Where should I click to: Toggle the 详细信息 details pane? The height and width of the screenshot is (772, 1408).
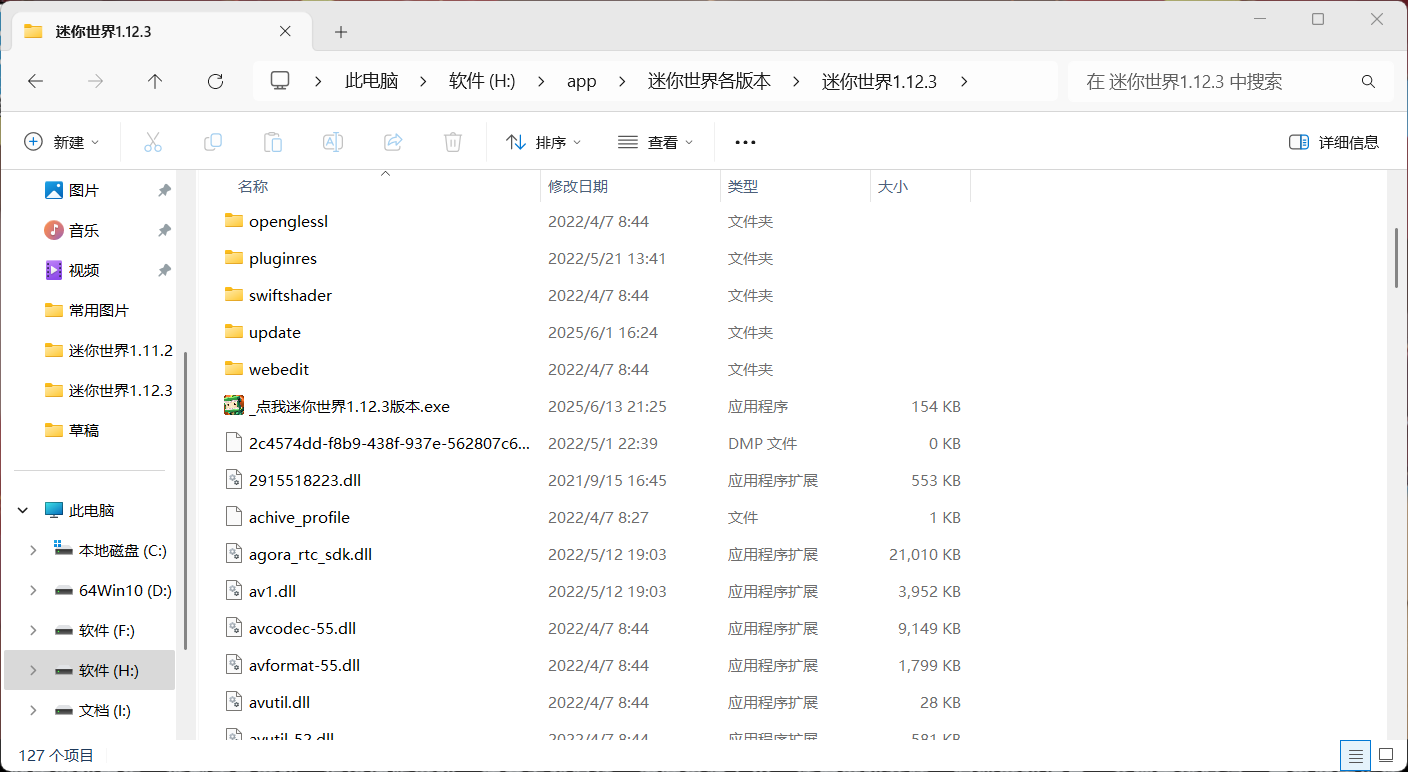pyautogui.click(x=1334, y=142)
